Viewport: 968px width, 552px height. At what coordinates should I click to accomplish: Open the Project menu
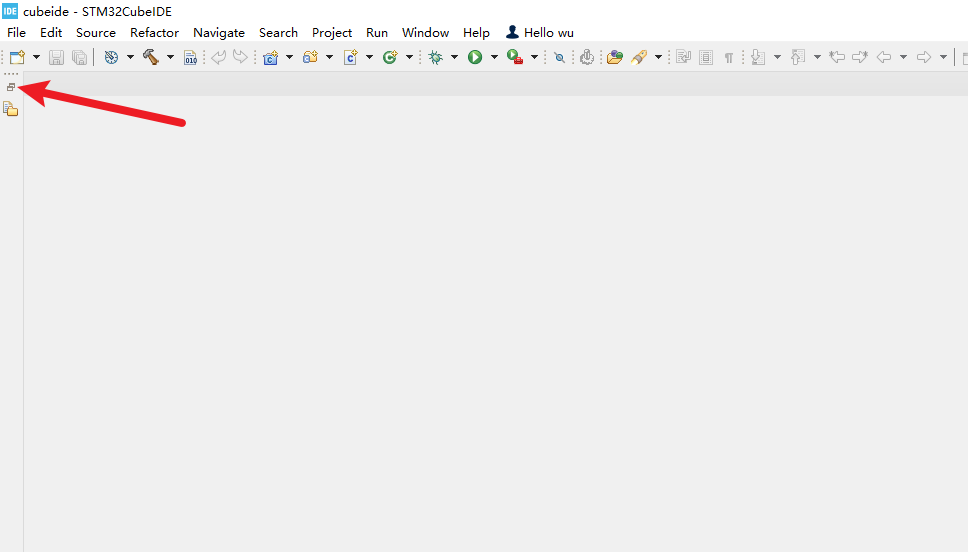[x=332, y=32]
